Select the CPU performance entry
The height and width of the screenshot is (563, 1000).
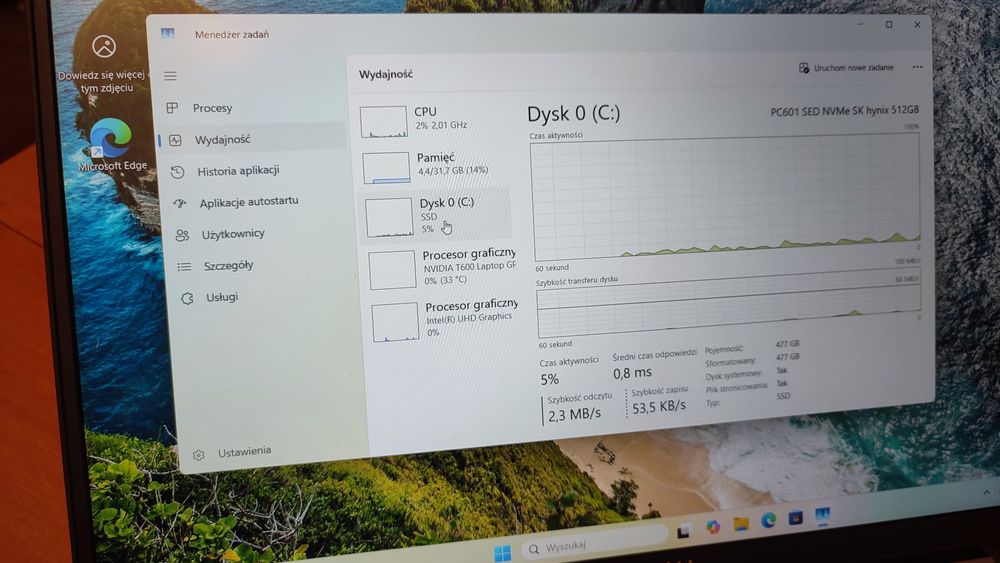pyautogui.click(x=435, y=121)
